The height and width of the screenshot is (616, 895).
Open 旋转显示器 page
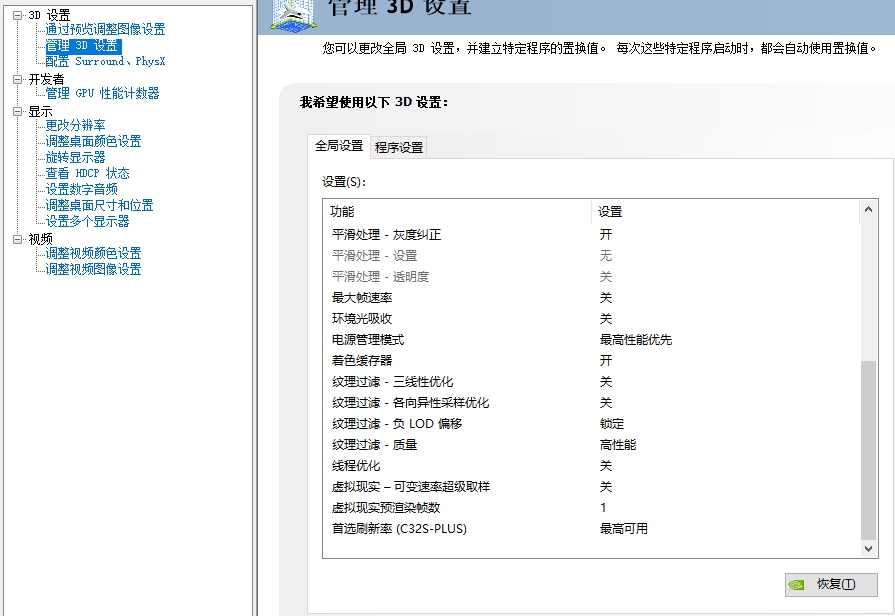point(75,157)
